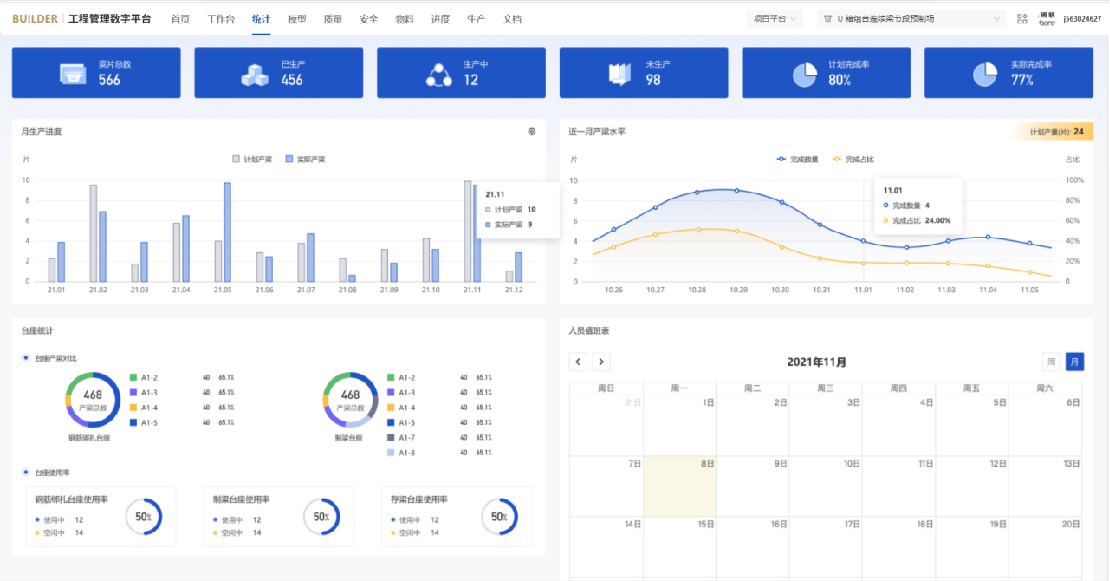Click the 计划完成率 80% pie icon
Image resolution: width=1110 pixels, height=581 pixels.
click(x=804, y=74)
